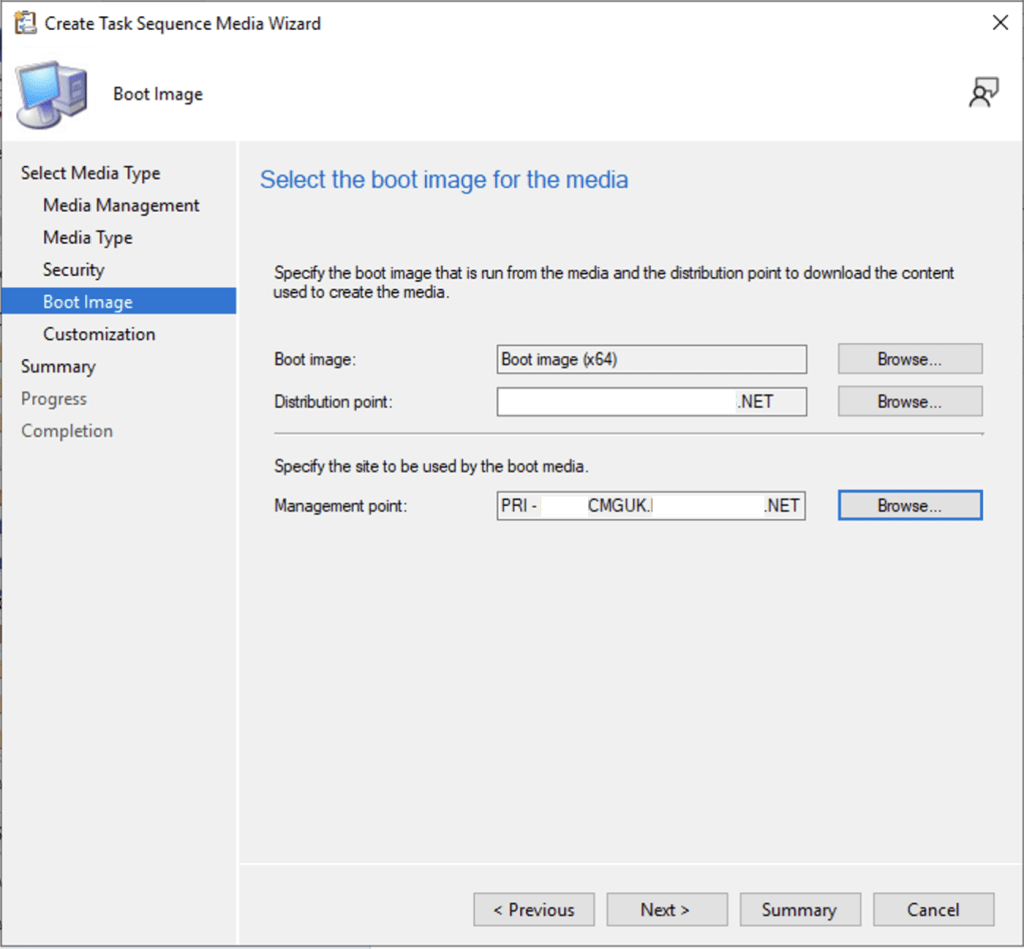Screen dimensions: 1024x949
Task: Browse for a boot image
Action: [x=909, y=359]
